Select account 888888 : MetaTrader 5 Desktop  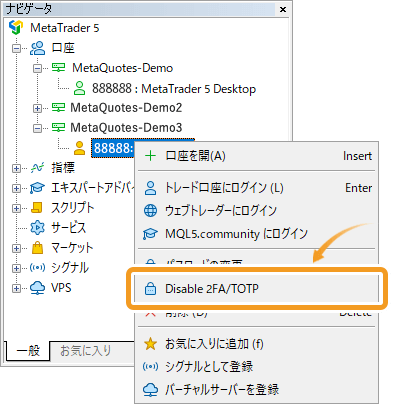pyautogui.click(x=174, y=89)
